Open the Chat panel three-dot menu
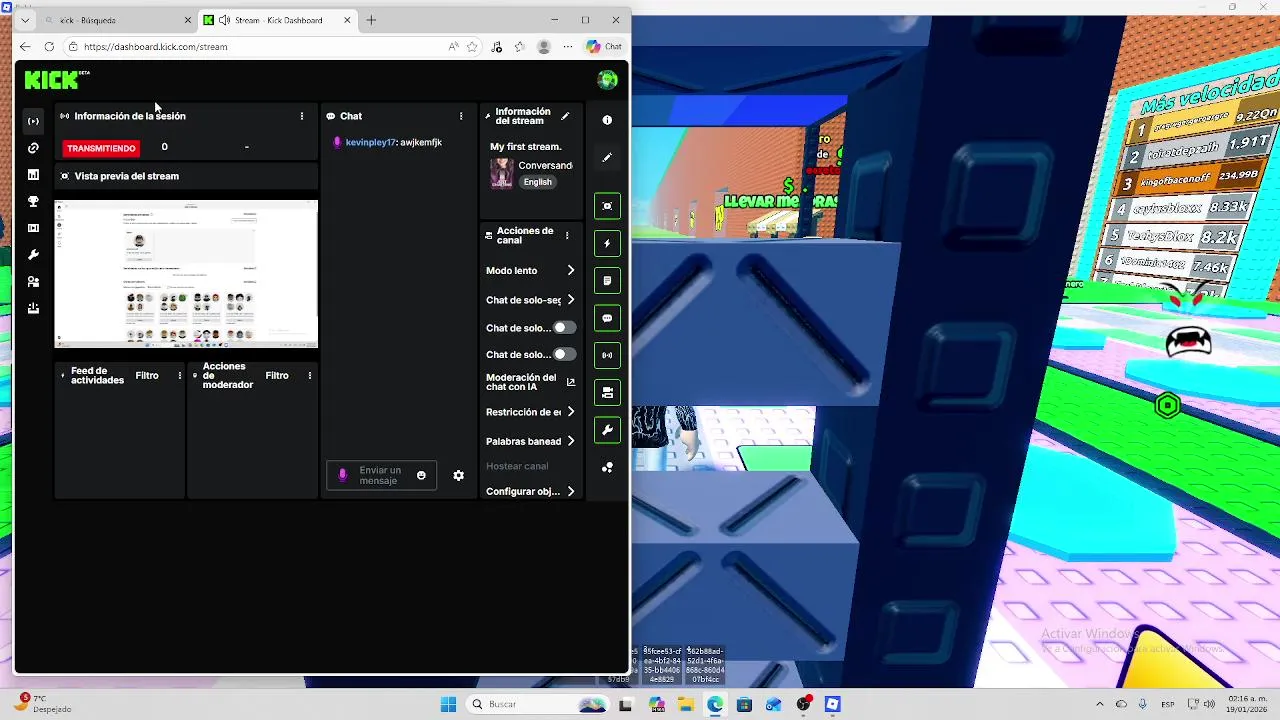1280x720 pixels. [x=461, y=116]
